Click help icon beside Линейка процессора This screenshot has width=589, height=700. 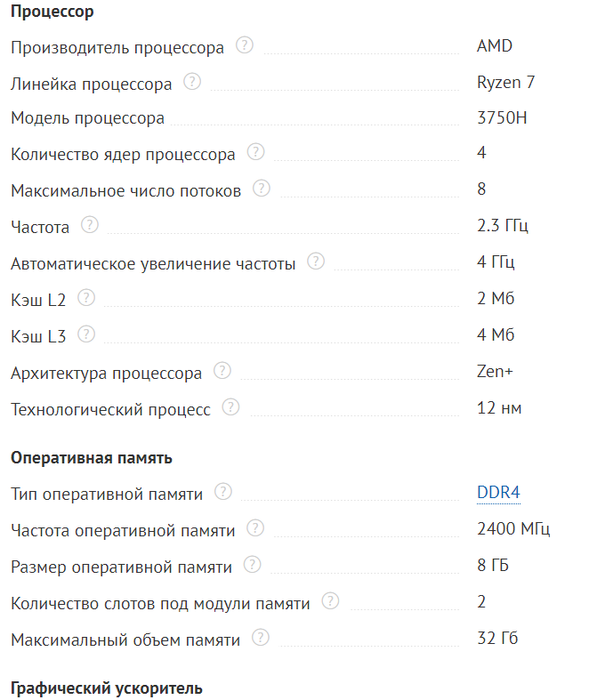coord(192,82)
